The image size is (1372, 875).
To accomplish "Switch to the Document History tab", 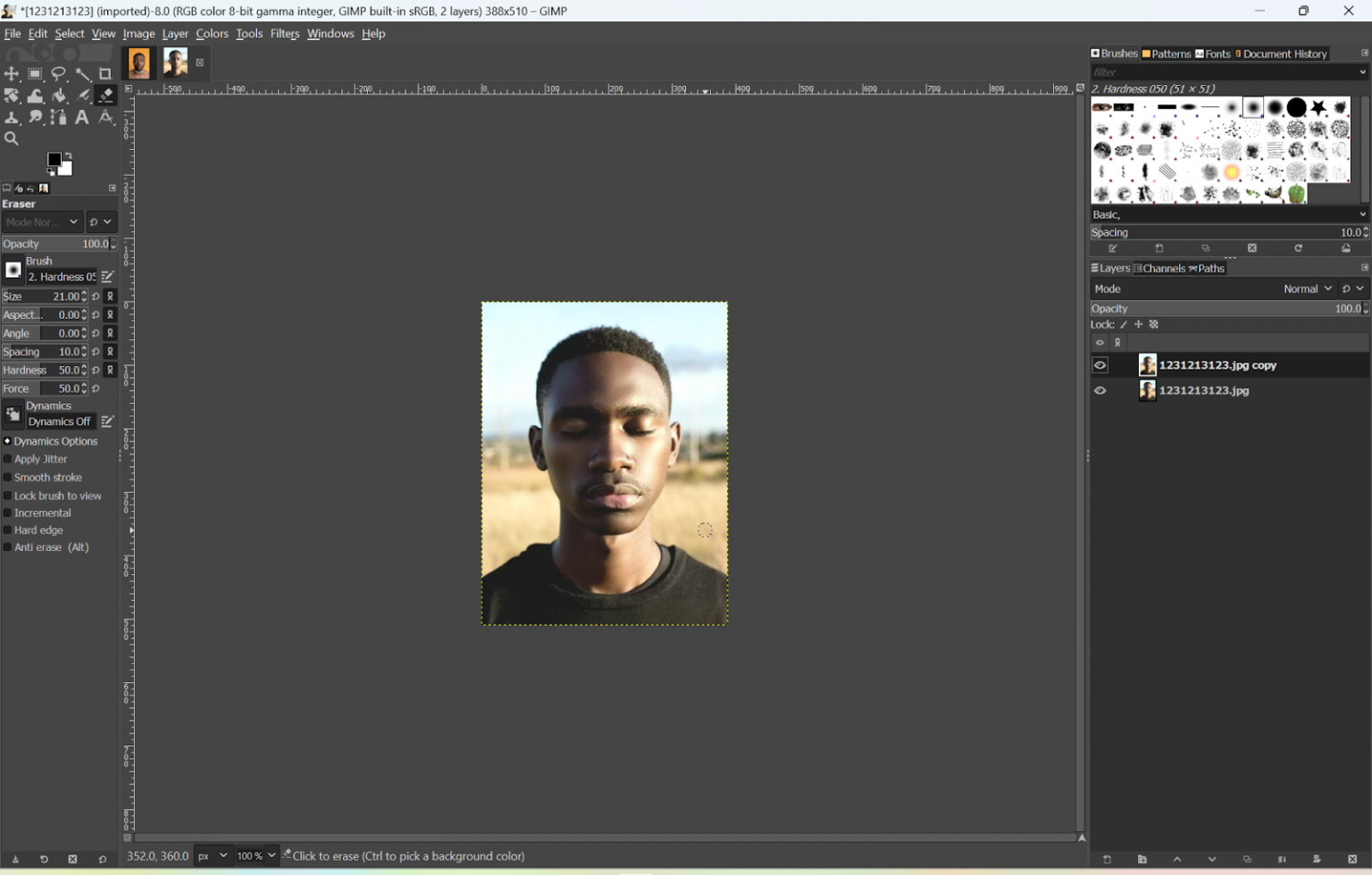I will (1281, 54).
